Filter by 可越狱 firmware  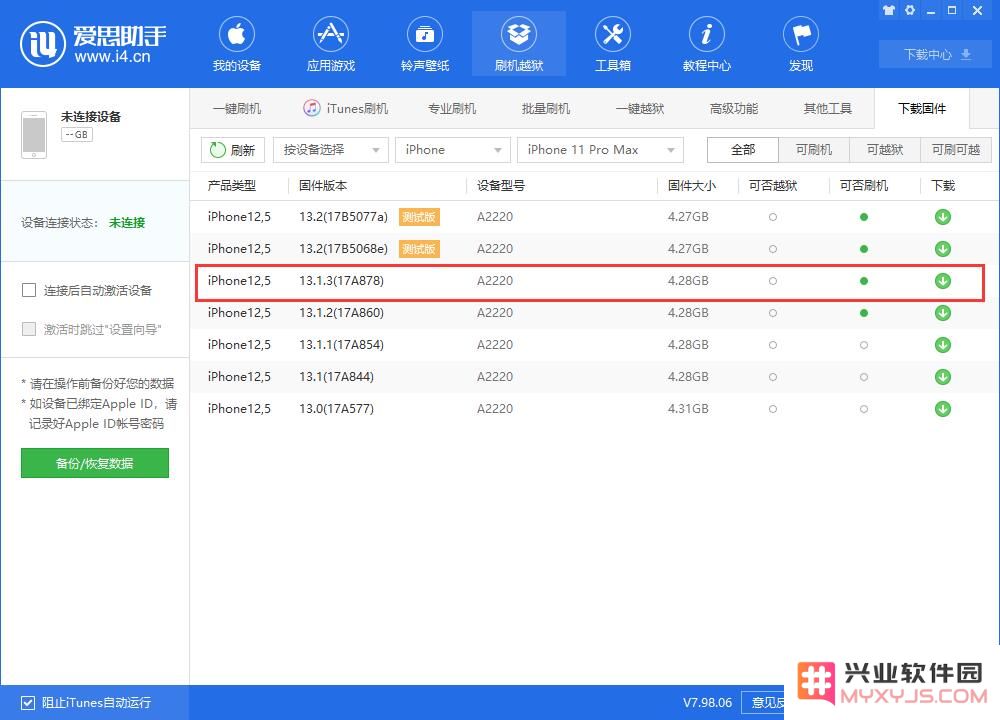[885, 150]
